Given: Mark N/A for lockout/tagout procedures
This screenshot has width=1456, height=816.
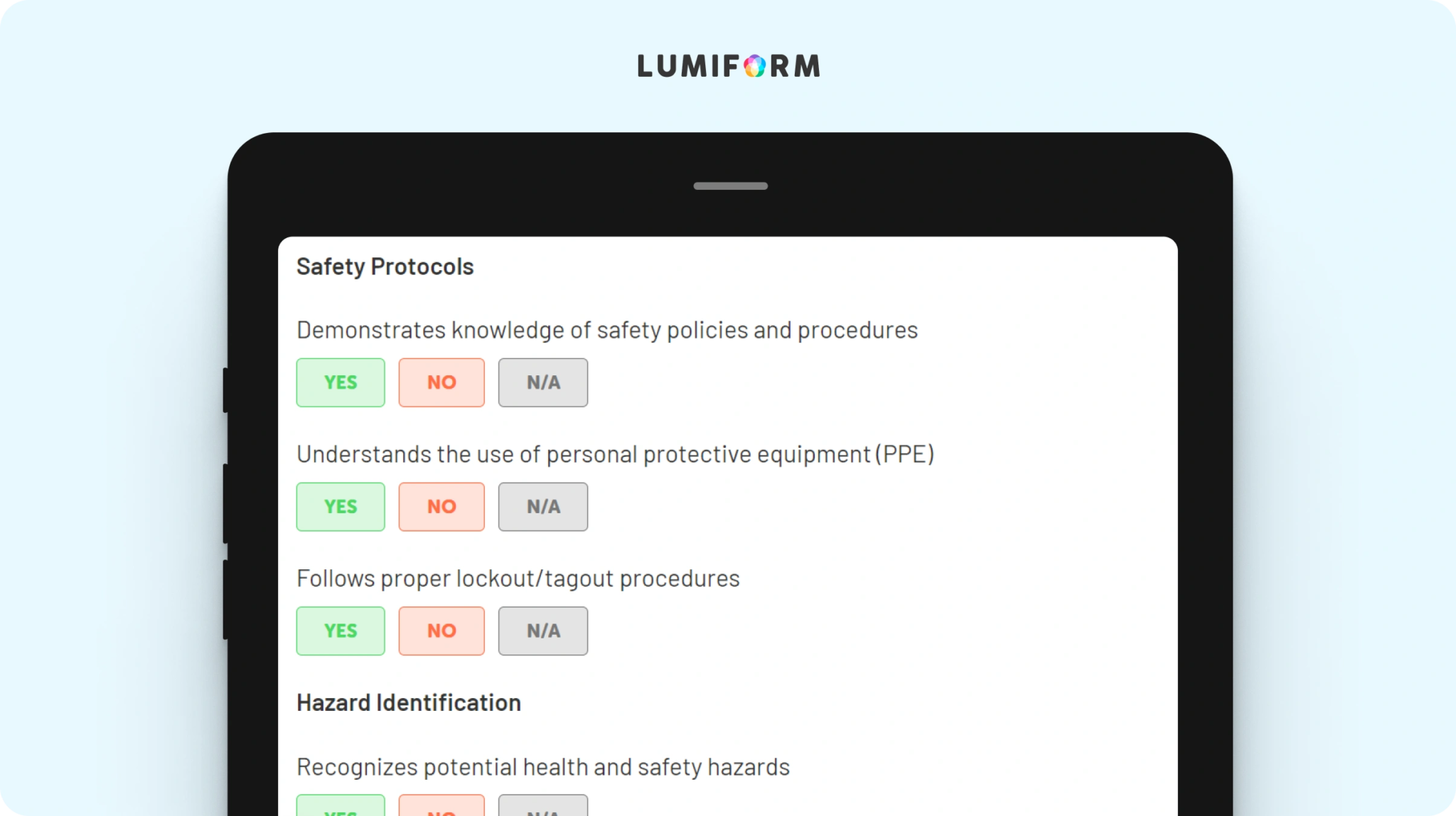Looking at the screenshot, I should pyautogui.click(x=543, y=631).
